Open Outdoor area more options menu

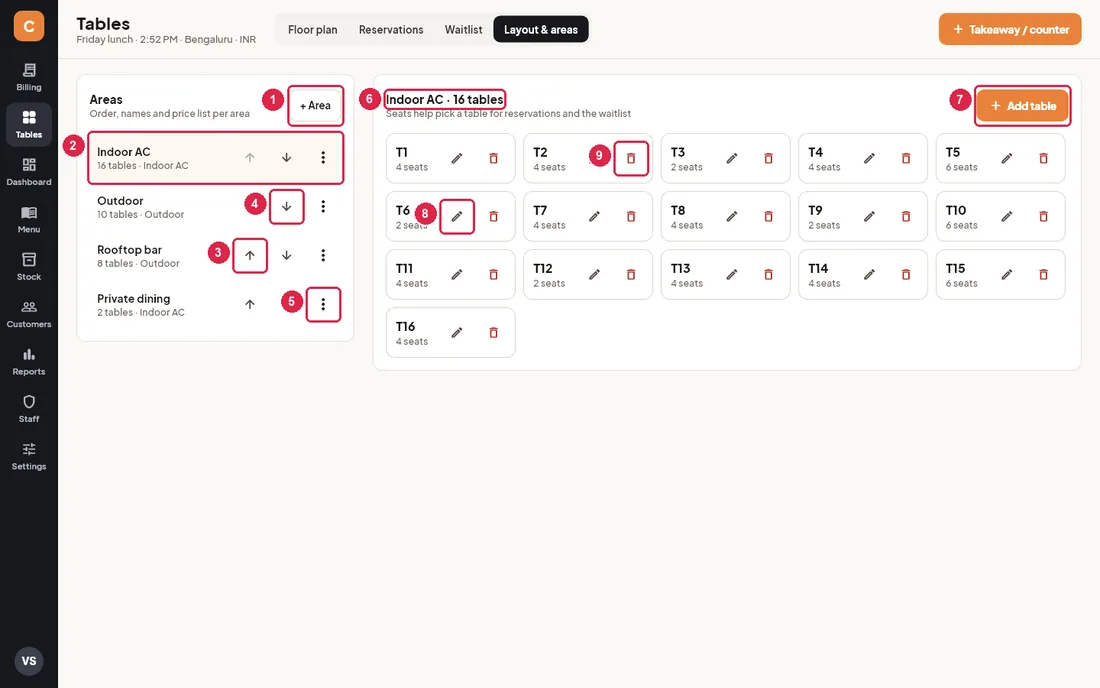[323, 207]
